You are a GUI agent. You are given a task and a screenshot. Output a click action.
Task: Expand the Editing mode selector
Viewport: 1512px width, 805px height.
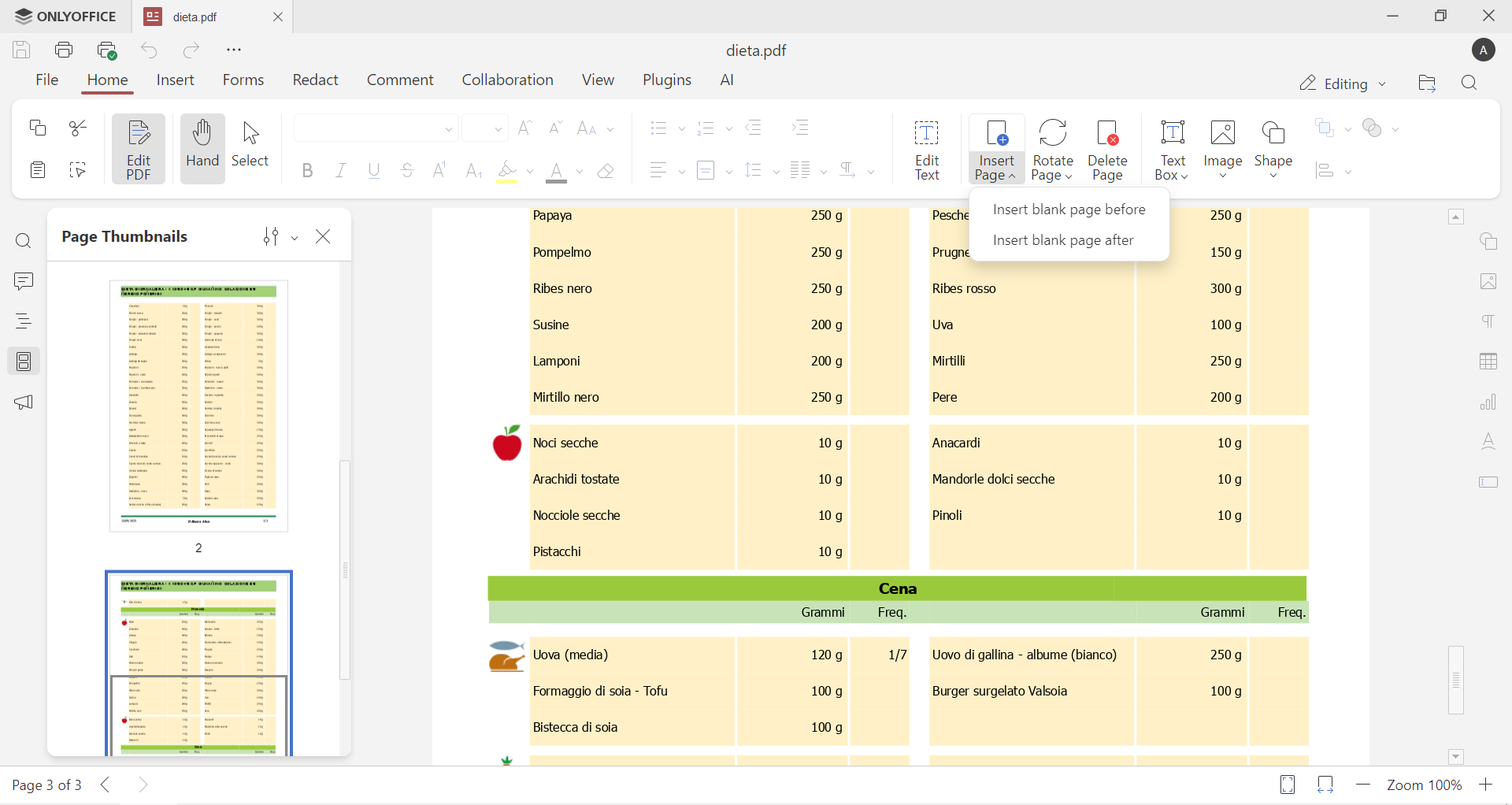pos(1383,83)
